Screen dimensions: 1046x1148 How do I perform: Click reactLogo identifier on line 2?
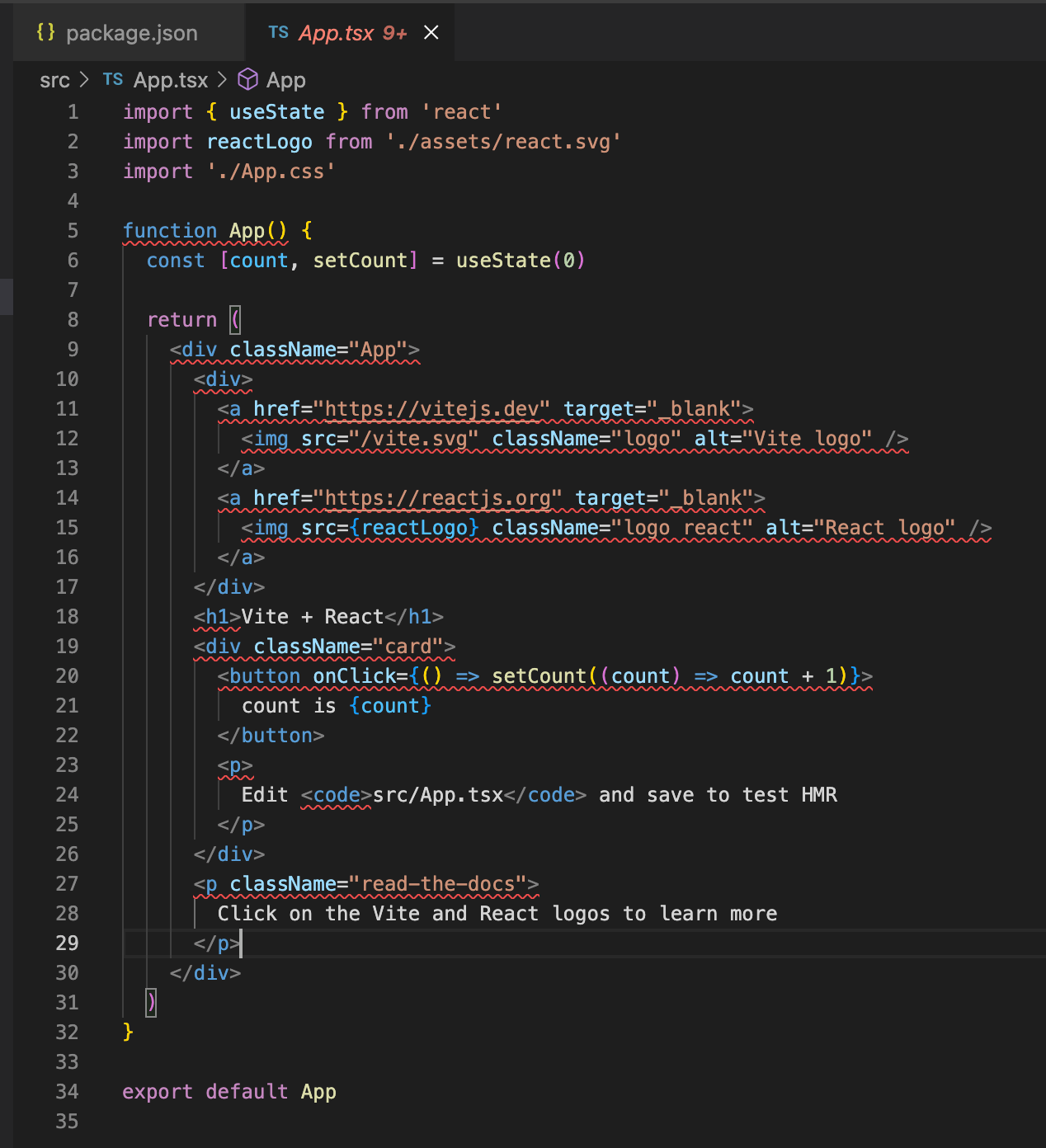pos(260,142)
